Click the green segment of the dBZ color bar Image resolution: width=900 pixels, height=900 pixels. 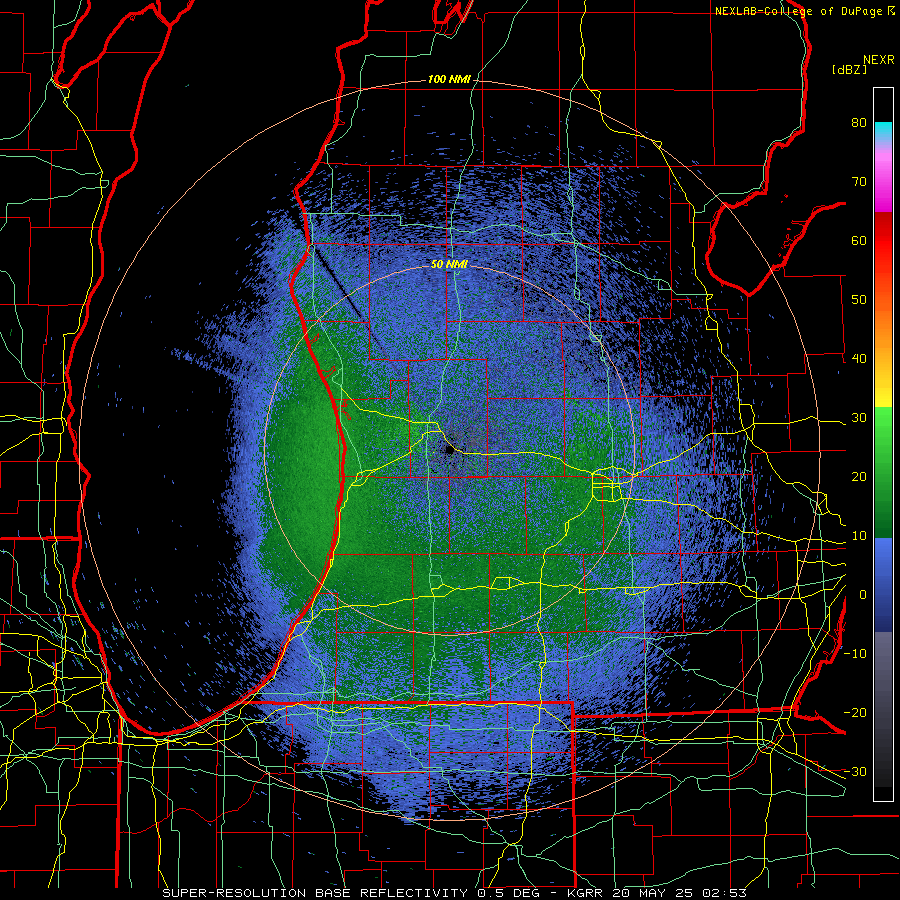point(883,472)
